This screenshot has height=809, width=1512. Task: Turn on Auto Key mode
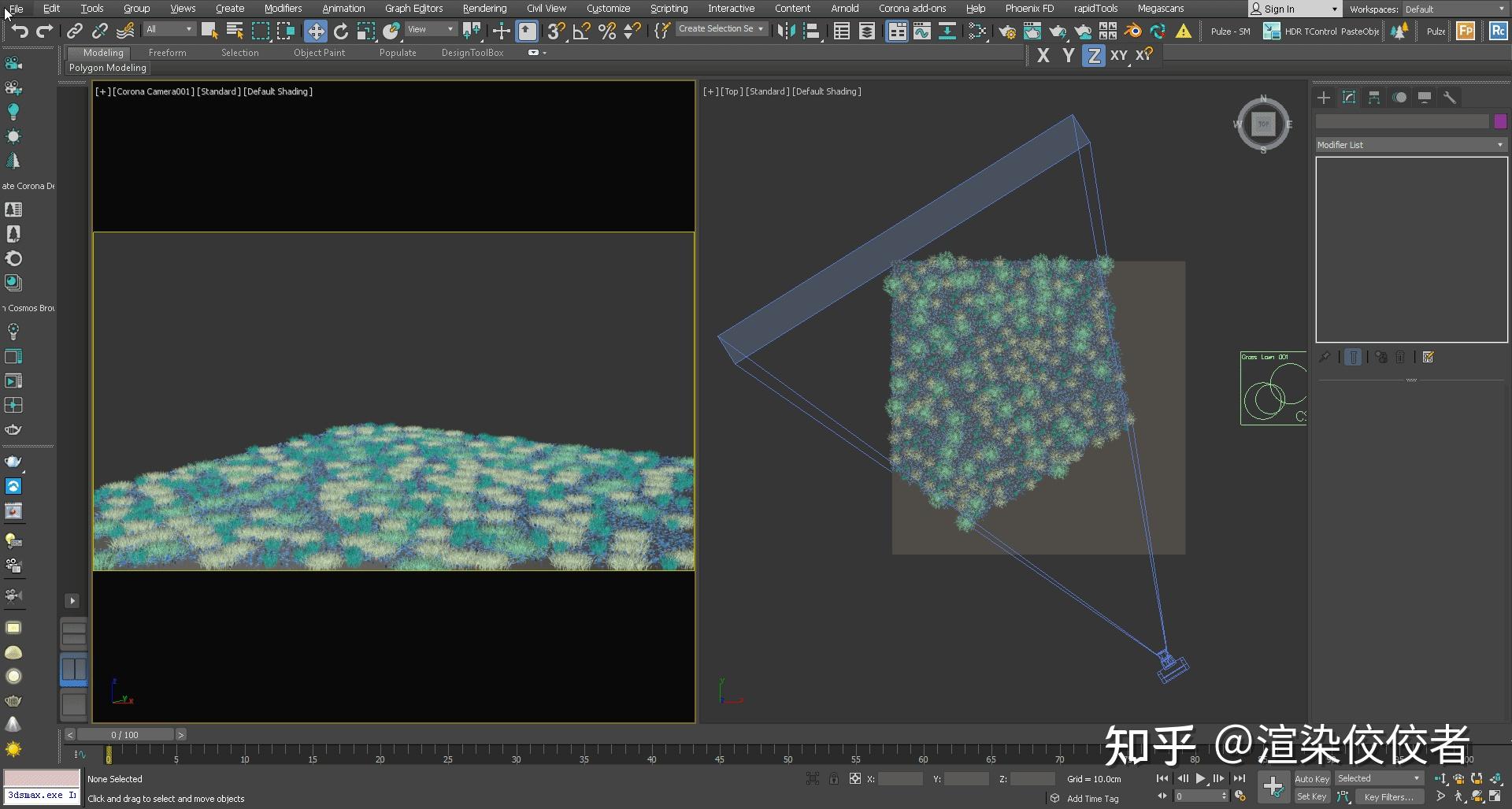click(x=1312, y=778)
